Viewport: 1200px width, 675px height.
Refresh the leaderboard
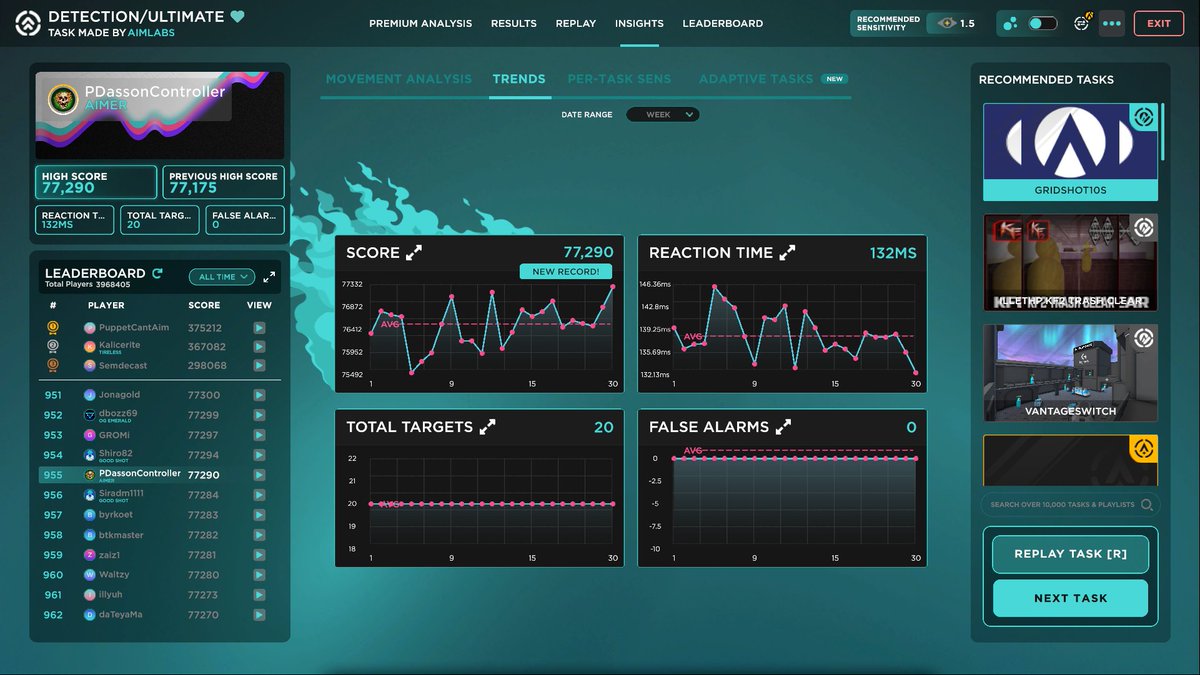[x=157, y=273]
